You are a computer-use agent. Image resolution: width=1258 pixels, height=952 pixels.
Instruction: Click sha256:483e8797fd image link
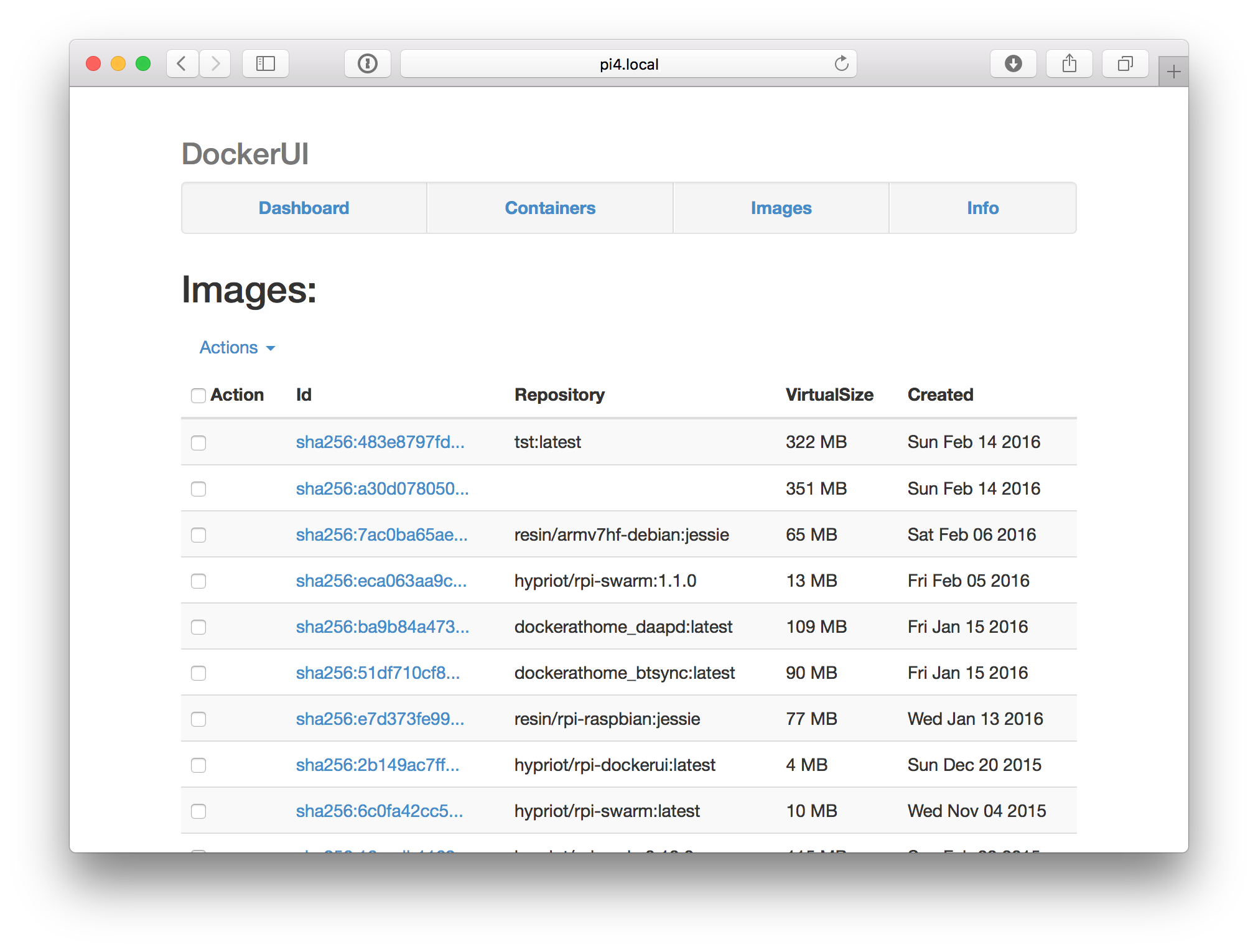380,441
